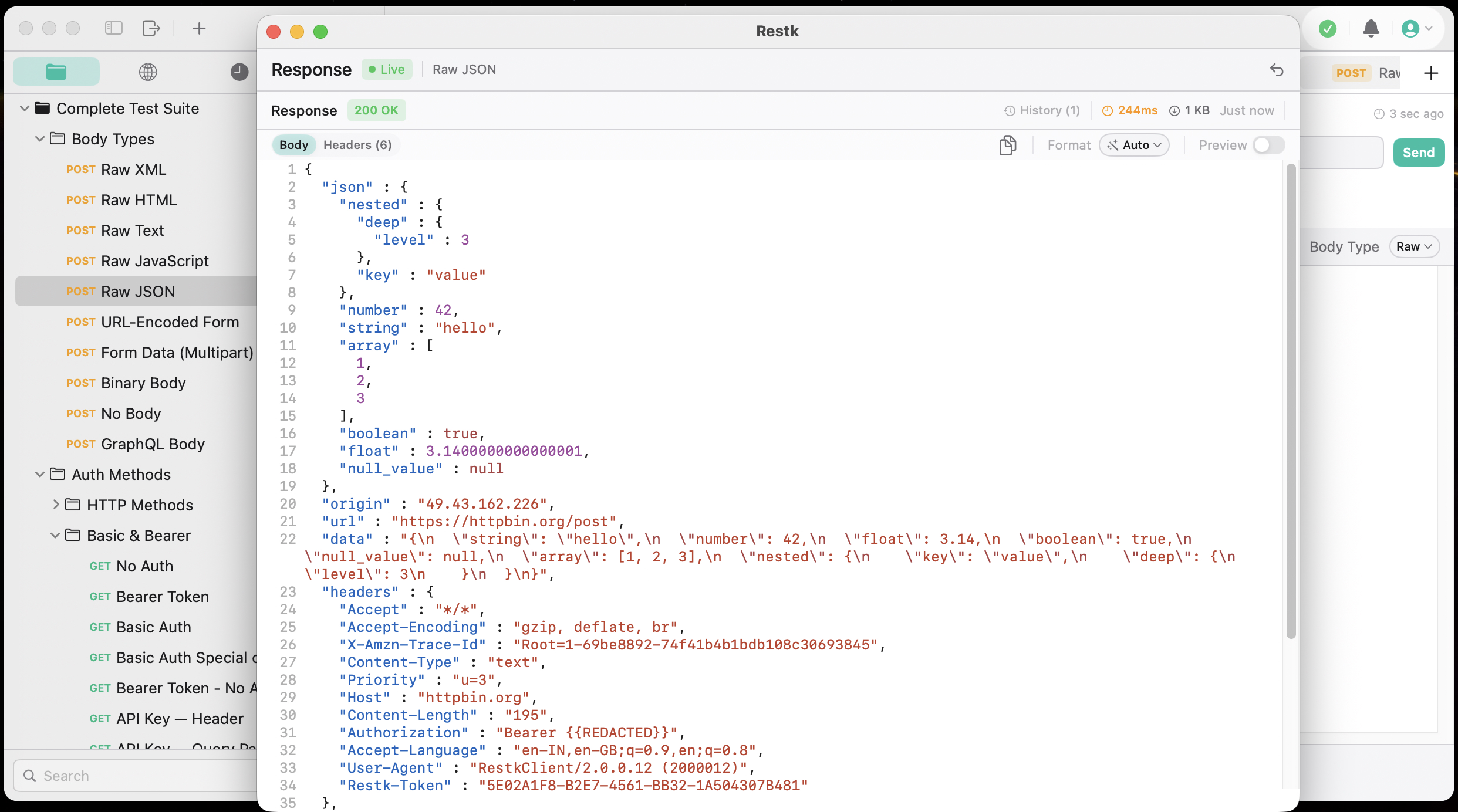Collapse the Basic & Bearer folder chevron

pyautogui.click(x=55, y=535)
